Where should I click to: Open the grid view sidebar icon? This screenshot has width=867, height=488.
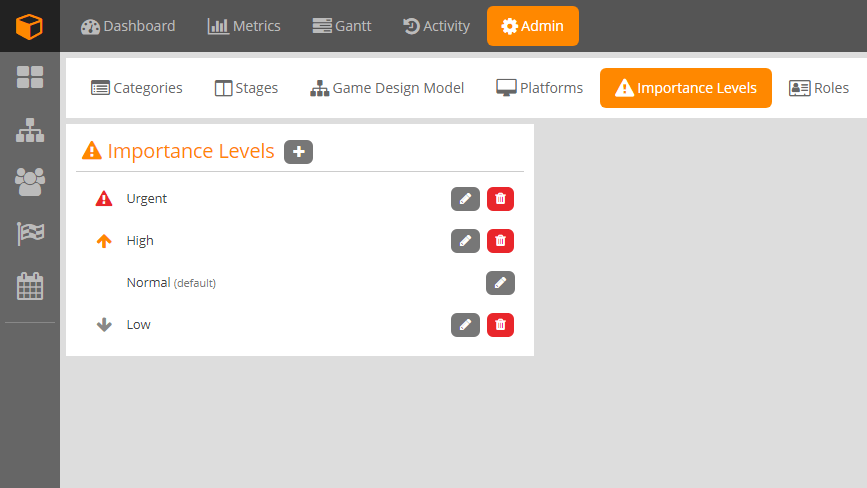click(30, 77)
